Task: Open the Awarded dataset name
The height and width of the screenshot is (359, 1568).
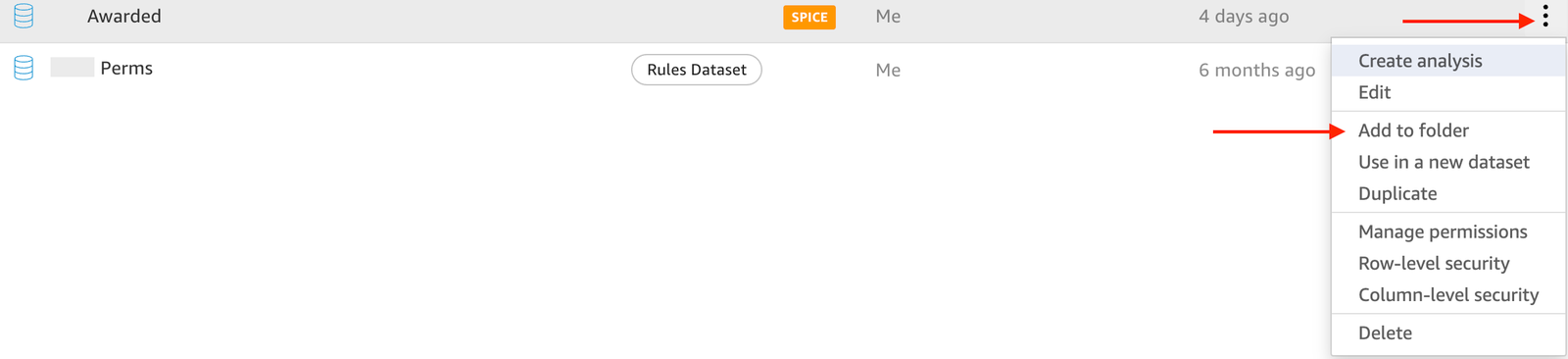Action: tap(124, 17)
